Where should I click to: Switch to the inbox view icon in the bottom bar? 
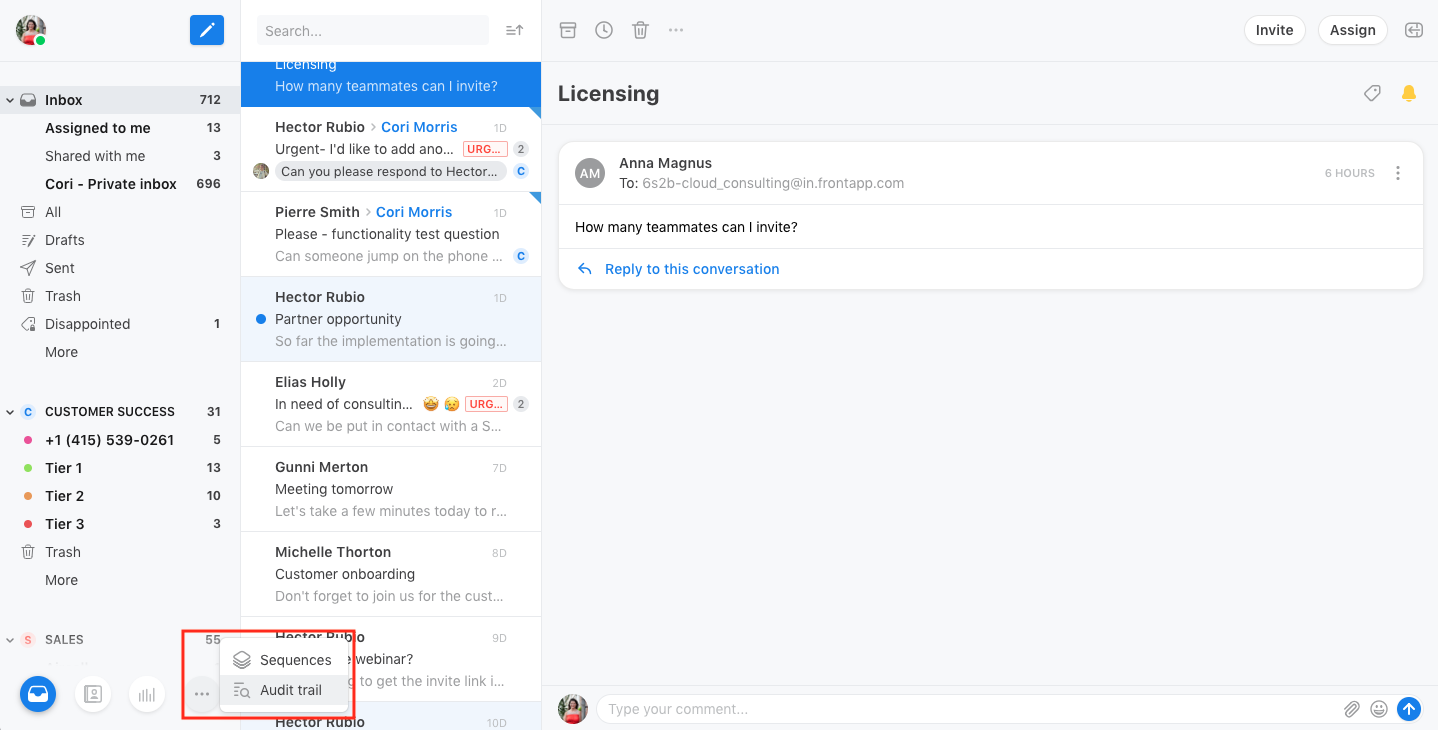[x=38, y=694]
